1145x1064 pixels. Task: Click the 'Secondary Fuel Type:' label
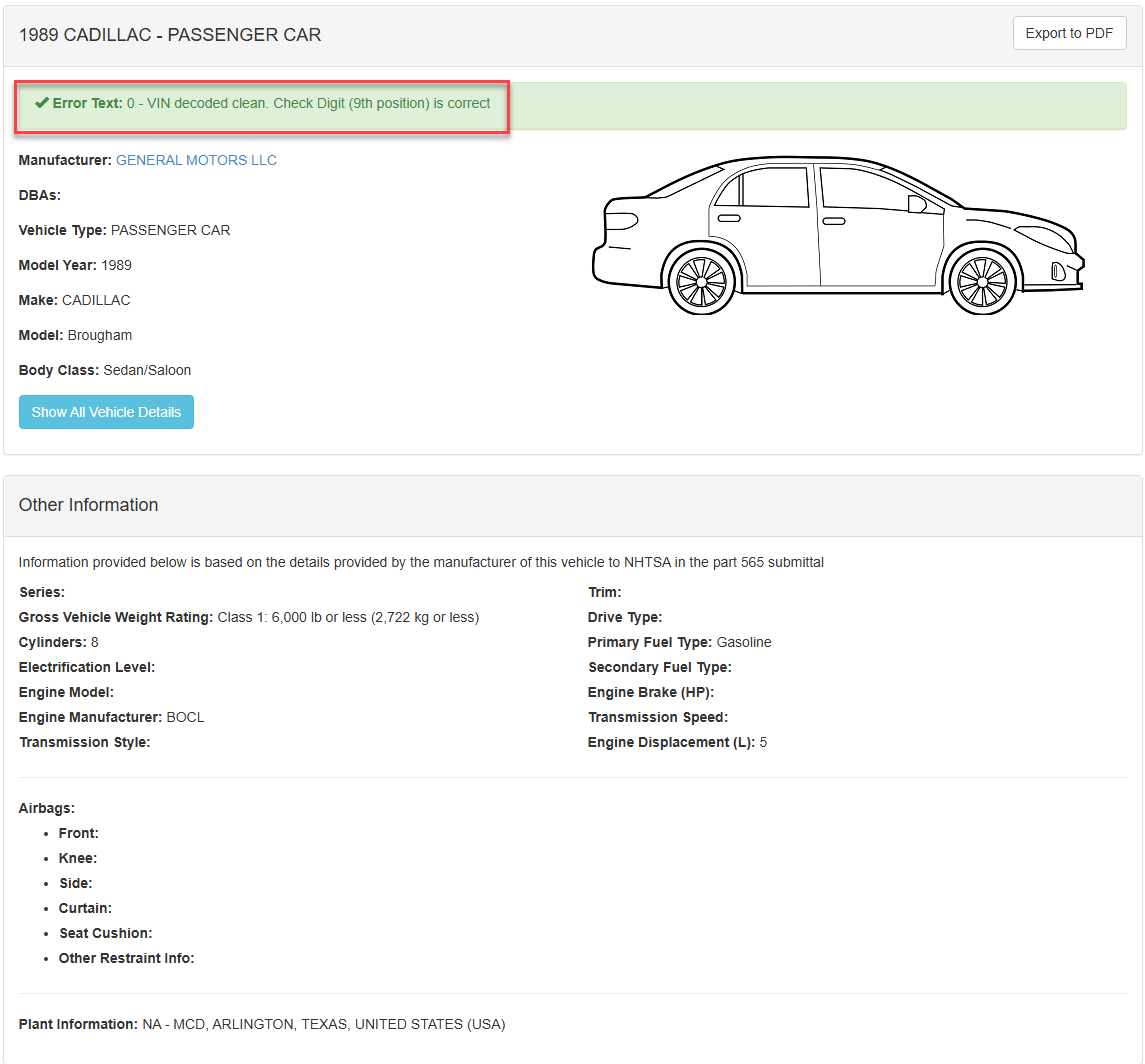[660, 668]
